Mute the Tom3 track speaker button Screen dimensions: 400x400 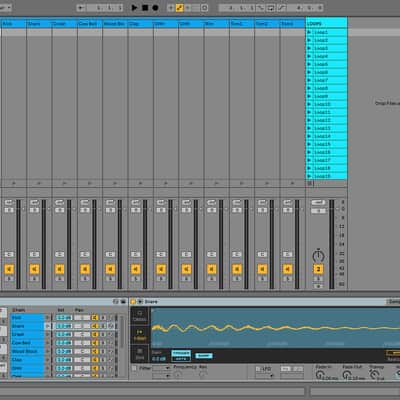pyautogui.click(x=288, y=269)
